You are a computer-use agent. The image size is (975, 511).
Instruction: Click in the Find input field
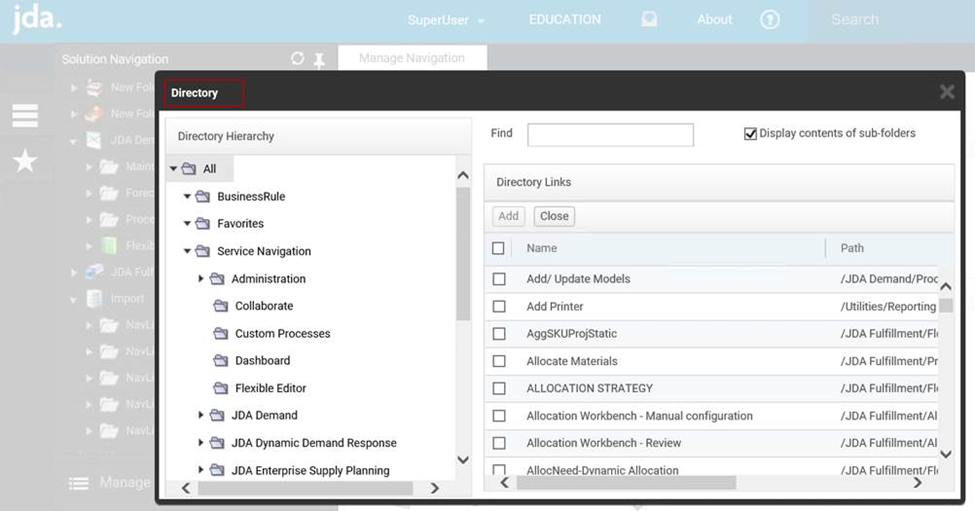click(611, 135)
